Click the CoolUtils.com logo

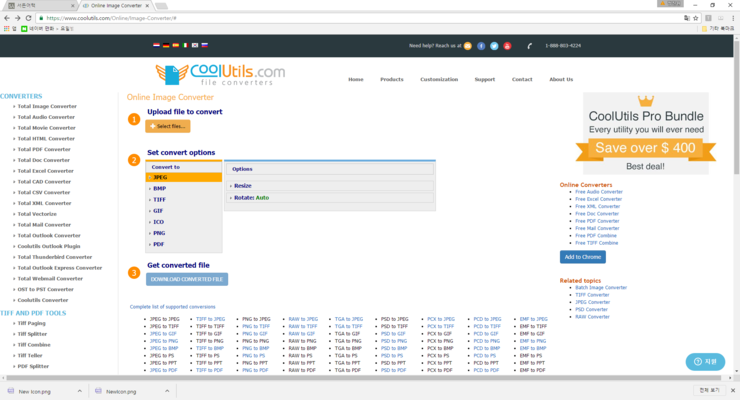(x=220, y=75)
